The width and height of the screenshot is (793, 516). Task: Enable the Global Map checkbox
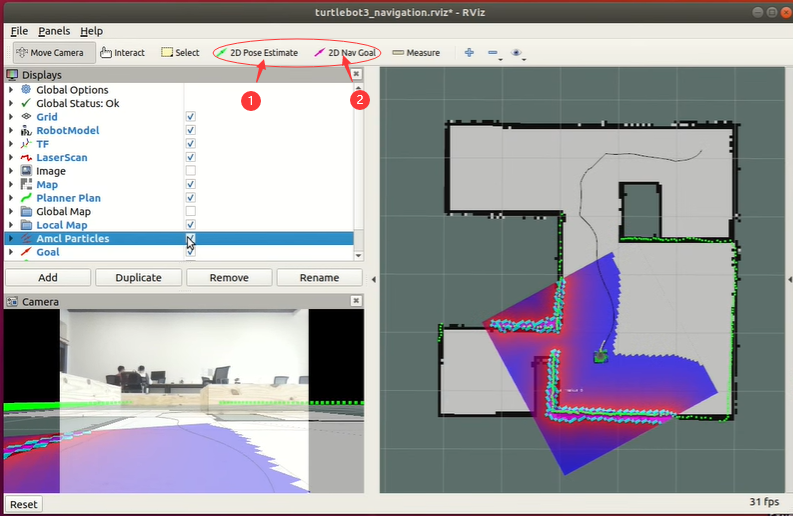tap(190, 212)
